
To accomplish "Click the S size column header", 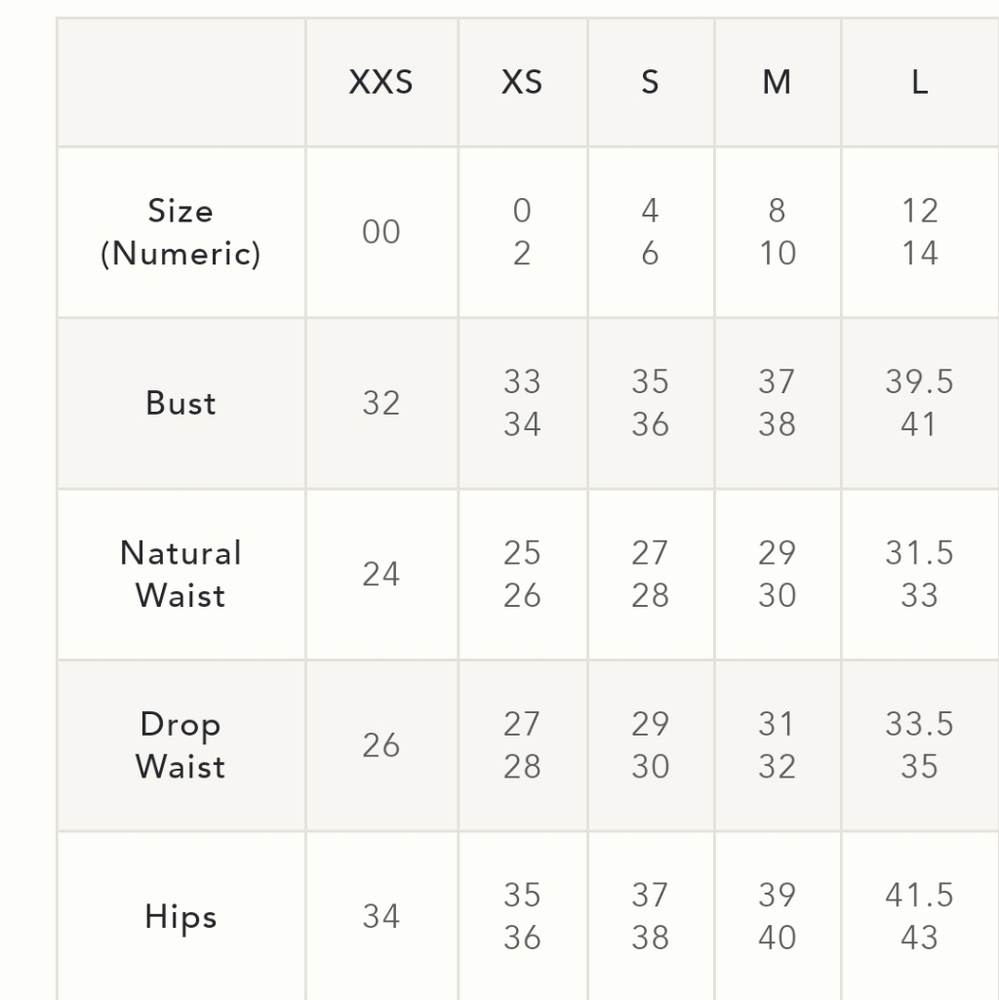I will [650, 82].
